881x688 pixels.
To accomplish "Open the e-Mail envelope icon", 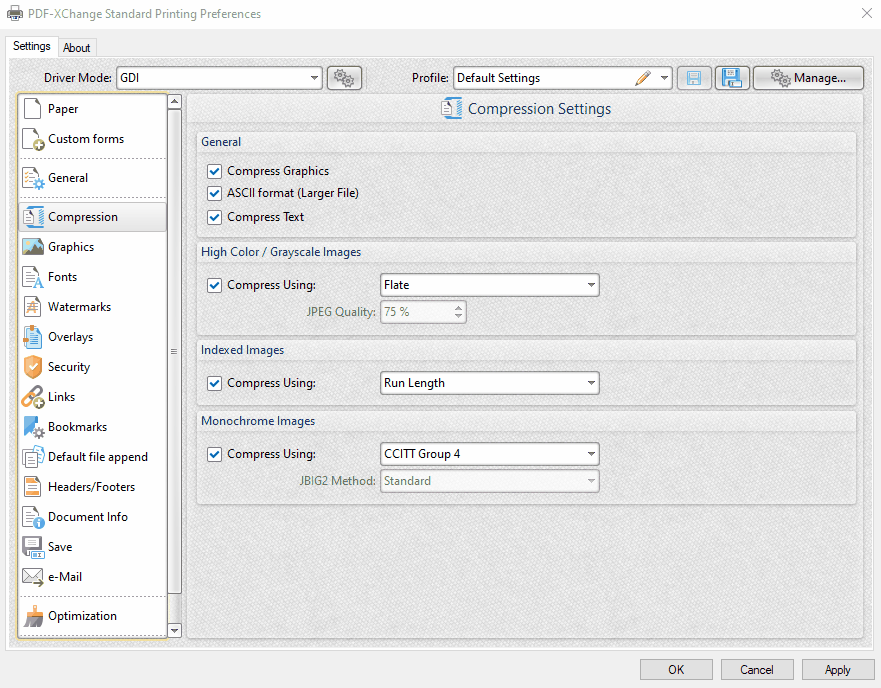I will [x=33, y=577].
